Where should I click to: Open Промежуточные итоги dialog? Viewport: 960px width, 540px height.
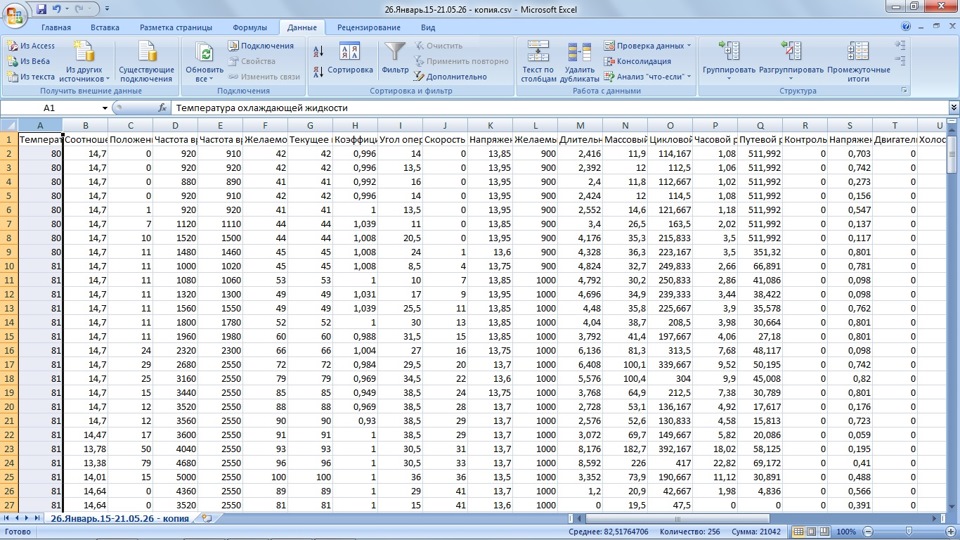click(858, 61)
